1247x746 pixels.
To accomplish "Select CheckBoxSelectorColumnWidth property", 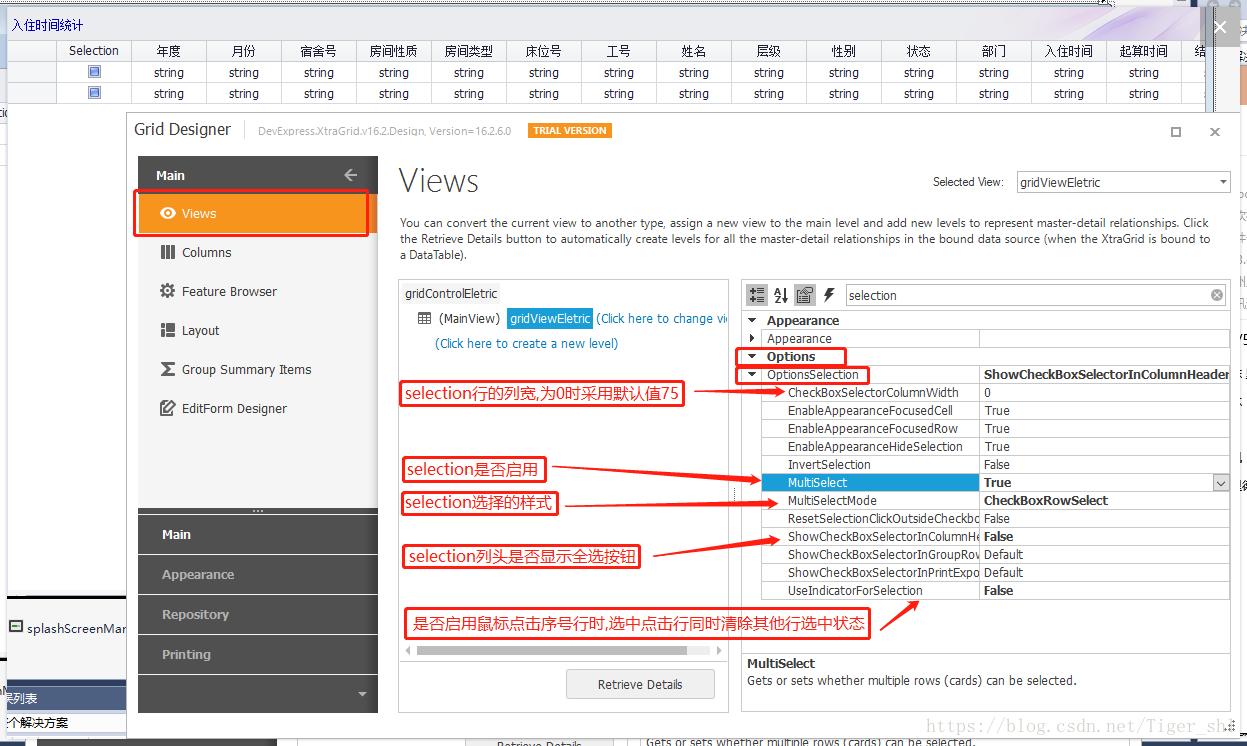I will pyautogui.click(x=873, y=393).
